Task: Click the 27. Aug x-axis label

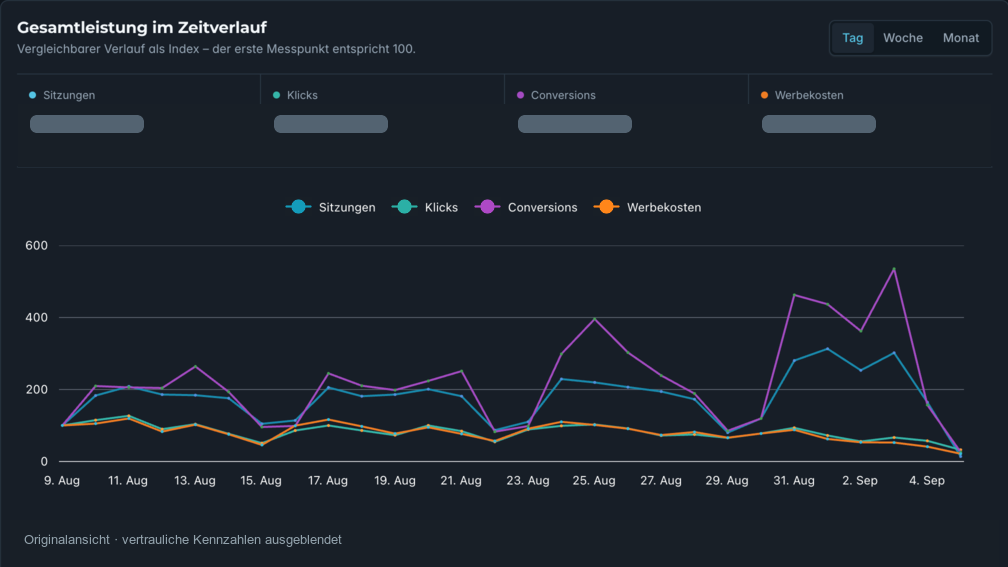Action: (661, 480)
